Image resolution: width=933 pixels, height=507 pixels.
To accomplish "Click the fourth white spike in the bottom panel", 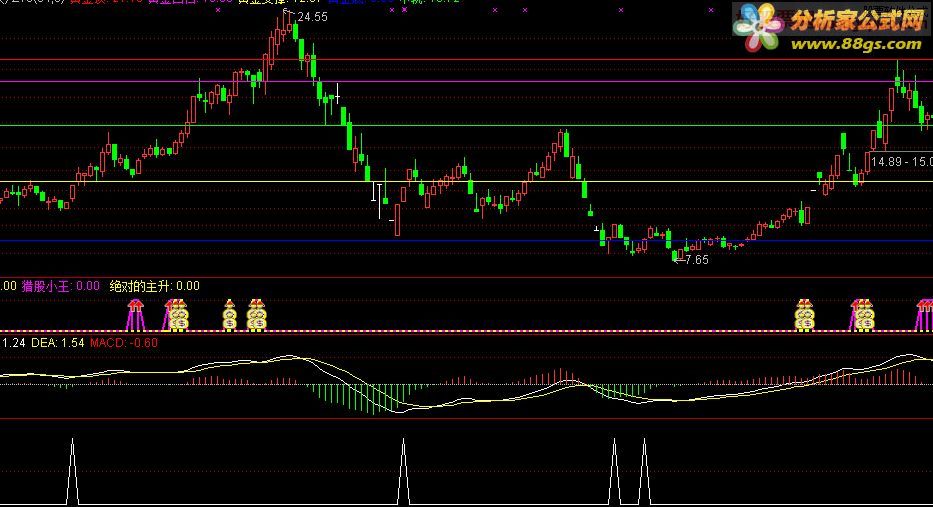I will (644, 472).
